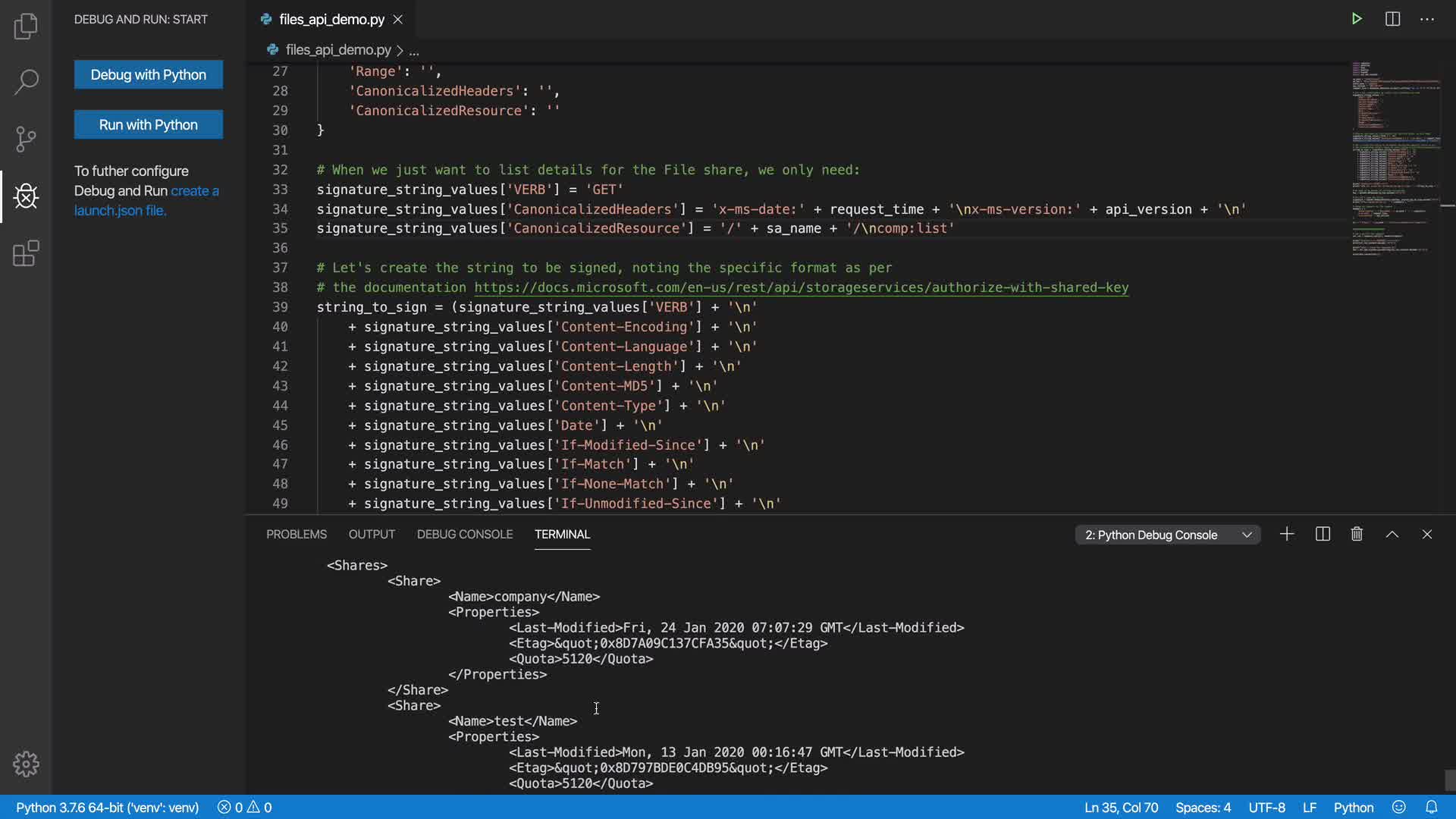Add a new terminal with plus icon
This screenshot has width=1456, height=819.
(1287, 535)
